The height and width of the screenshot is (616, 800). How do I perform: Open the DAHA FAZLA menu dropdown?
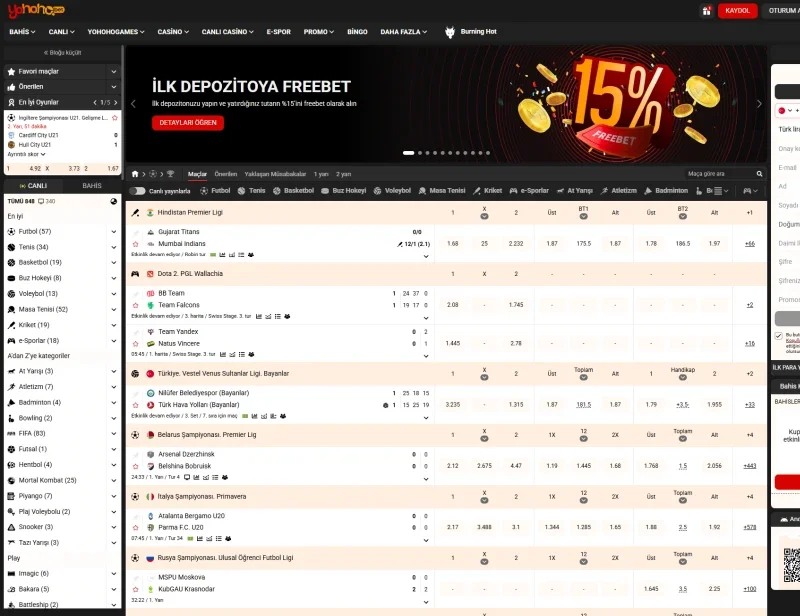pyautogui.click(x=404, y=32)
